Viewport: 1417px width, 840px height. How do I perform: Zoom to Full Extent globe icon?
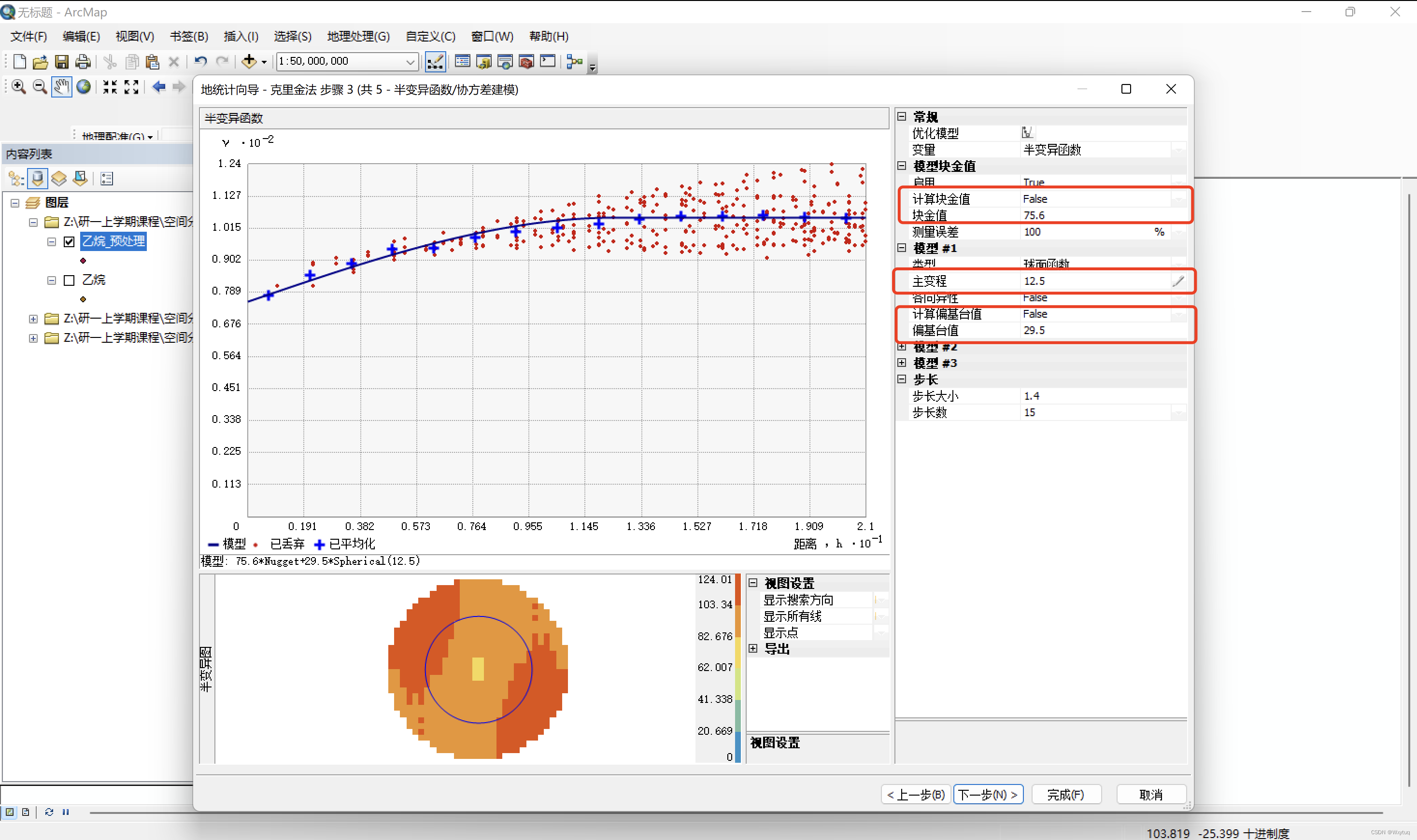[84, 86]
